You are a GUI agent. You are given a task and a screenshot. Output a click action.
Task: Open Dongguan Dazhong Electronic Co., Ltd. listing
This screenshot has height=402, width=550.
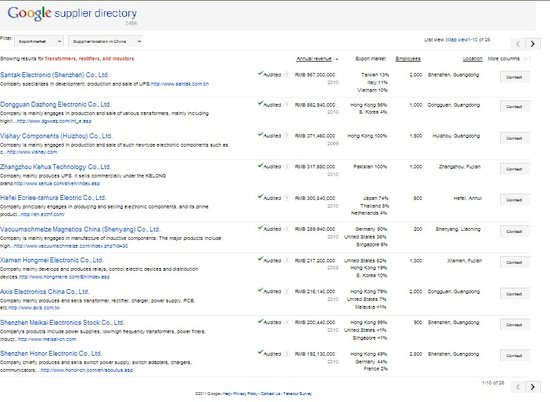pyautogui.click(x=55, y=104)
